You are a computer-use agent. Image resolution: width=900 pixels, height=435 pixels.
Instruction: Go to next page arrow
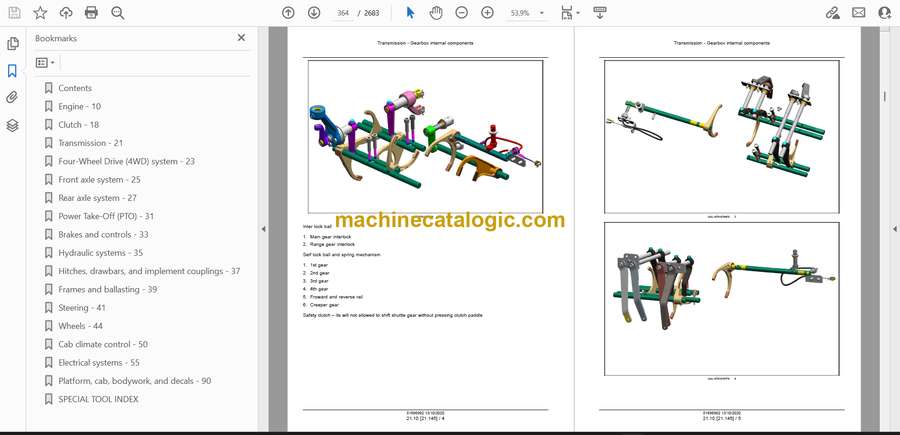(x=314, y=13)
